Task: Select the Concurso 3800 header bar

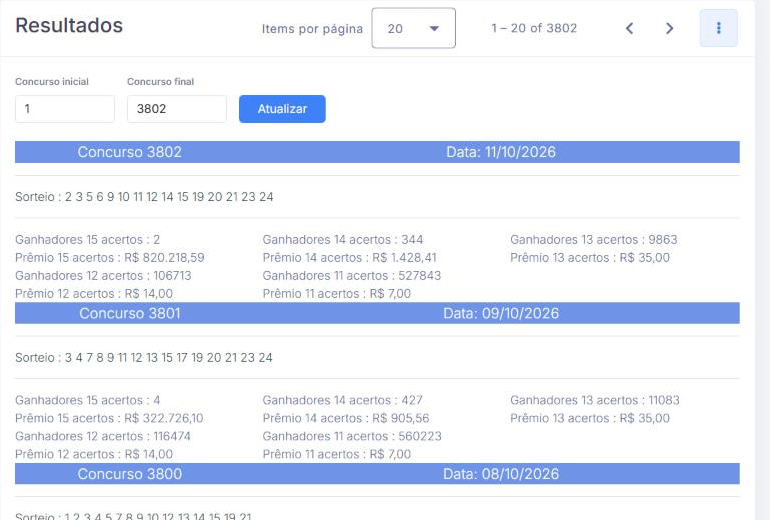Action: pyautogui.click(x=377, y=473)
